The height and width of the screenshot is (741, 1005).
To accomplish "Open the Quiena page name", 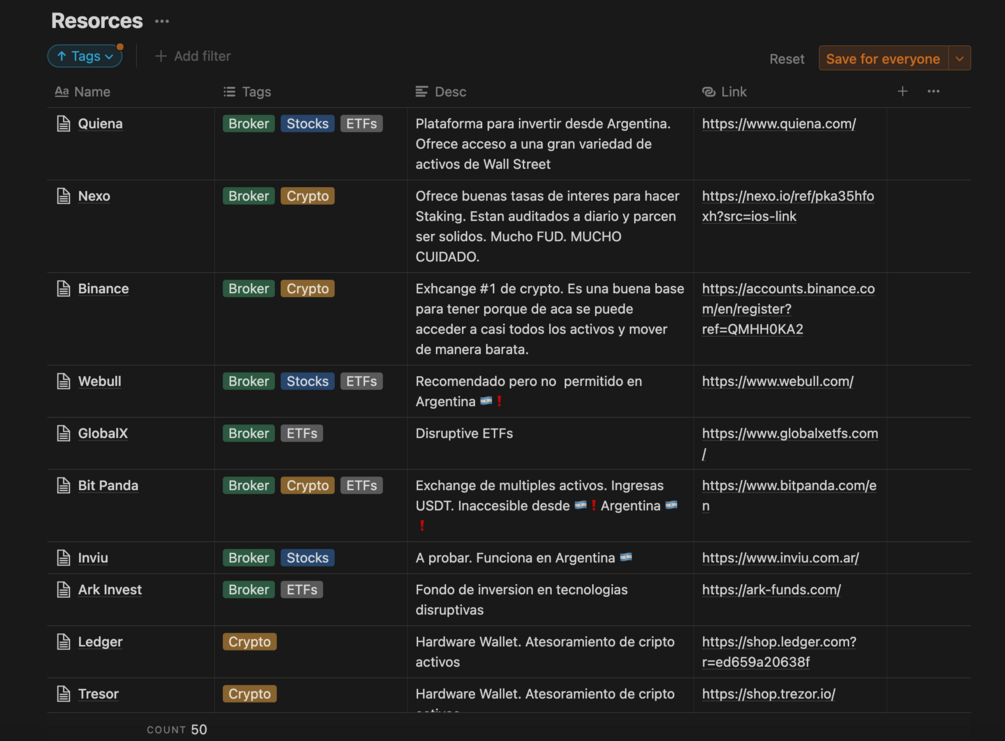I will click(100, 124).
